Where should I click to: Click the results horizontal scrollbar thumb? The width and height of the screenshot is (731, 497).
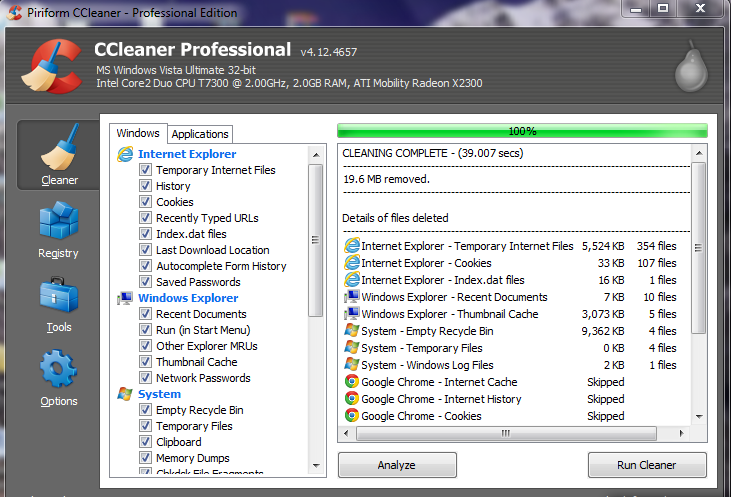coord(506,434)
